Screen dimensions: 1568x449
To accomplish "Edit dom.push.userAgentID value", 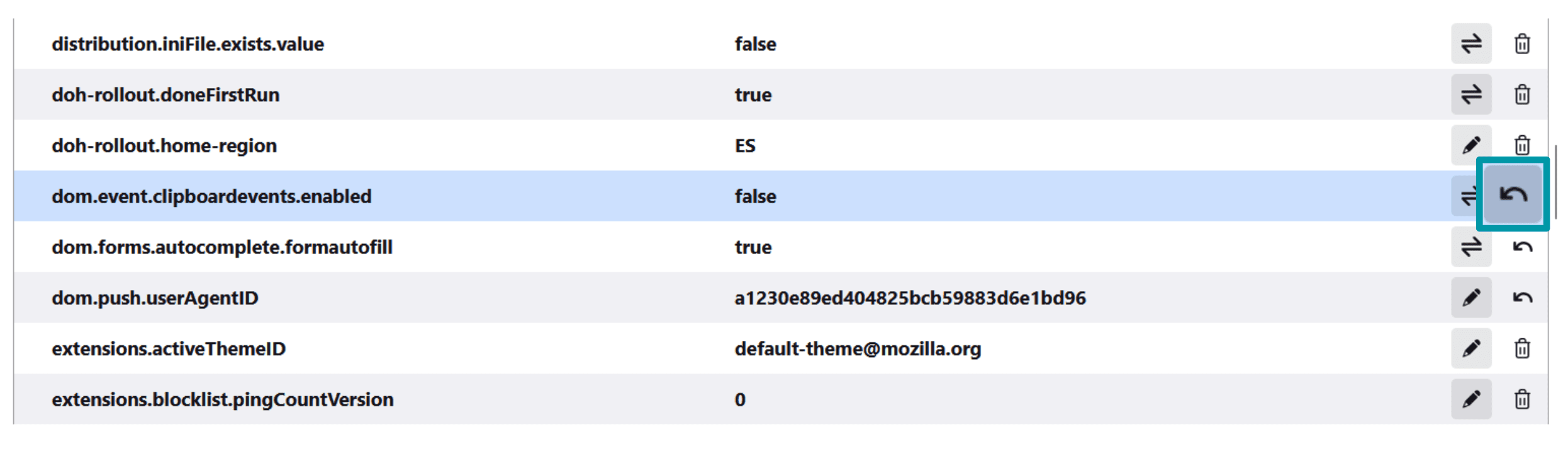I will click(x=1471, y=297).
